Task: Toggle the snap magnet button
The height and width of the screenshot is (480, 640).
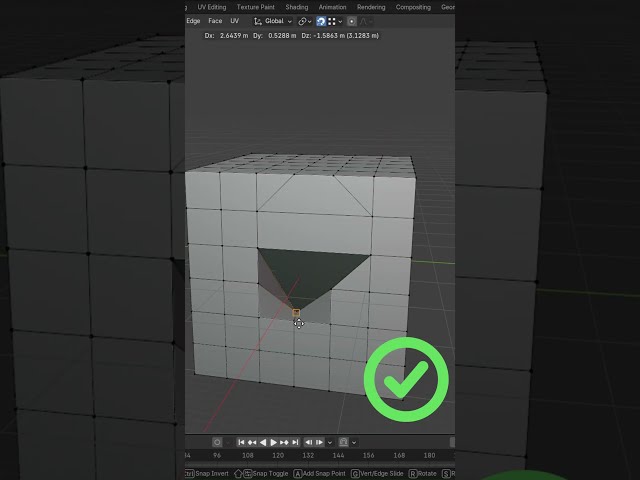Action: click(321, 21)
